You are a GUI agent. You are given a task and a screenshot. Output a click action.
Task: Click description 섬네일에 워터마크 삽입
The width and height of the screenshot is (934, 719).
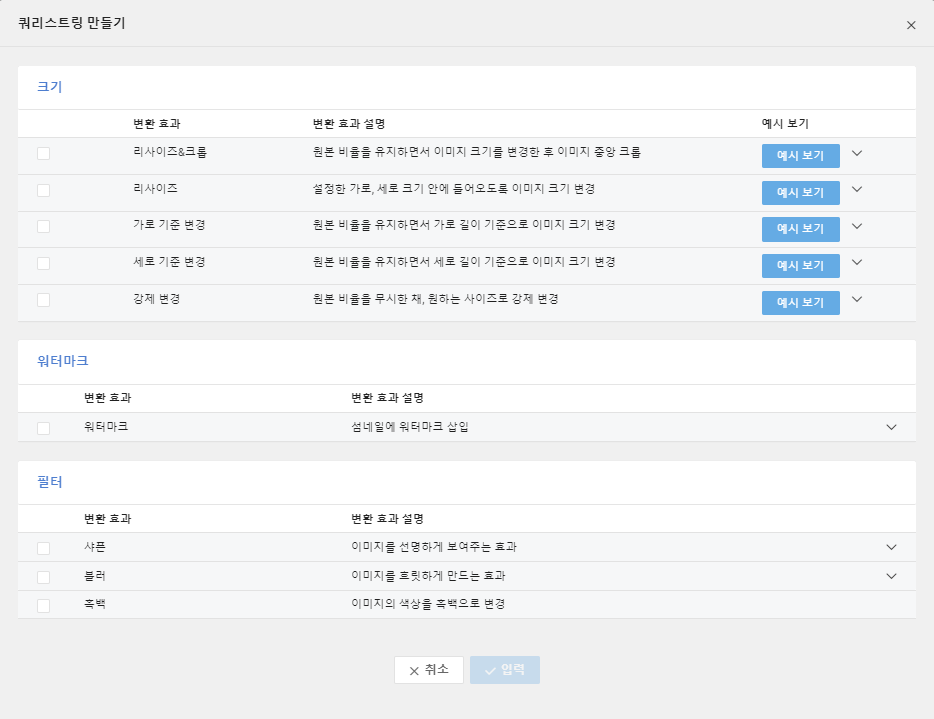pyautogui.click(x=410, y=427)
